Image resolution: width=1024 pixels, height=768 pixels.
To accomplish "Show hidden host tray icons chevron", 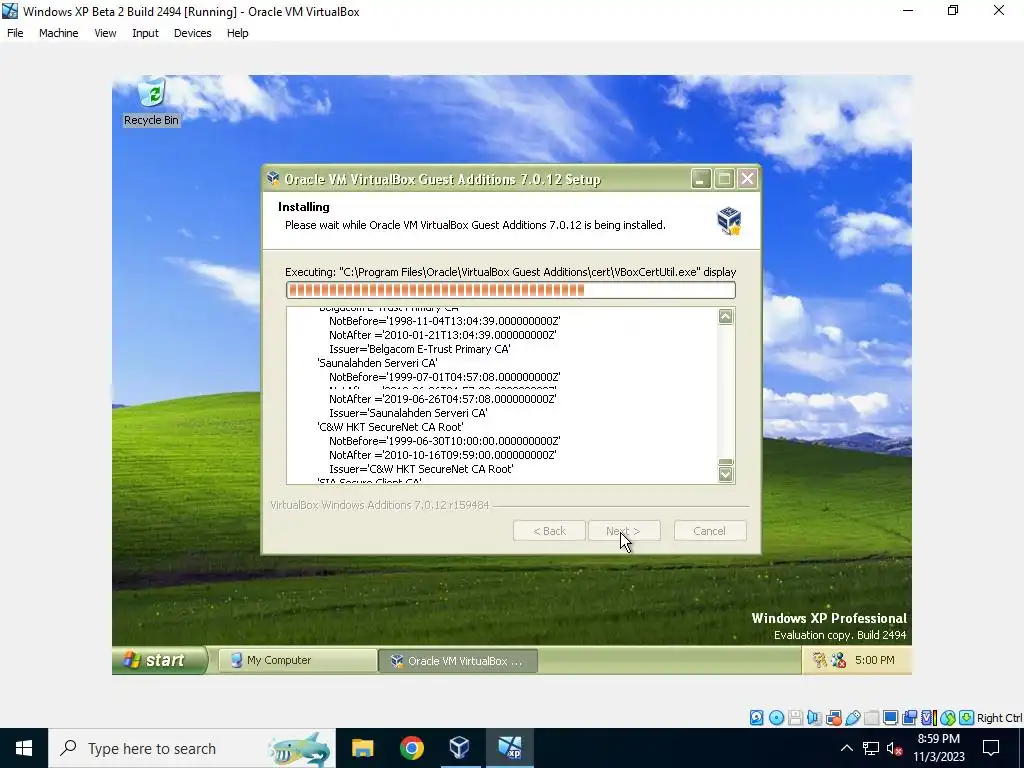I will [846, 748].
